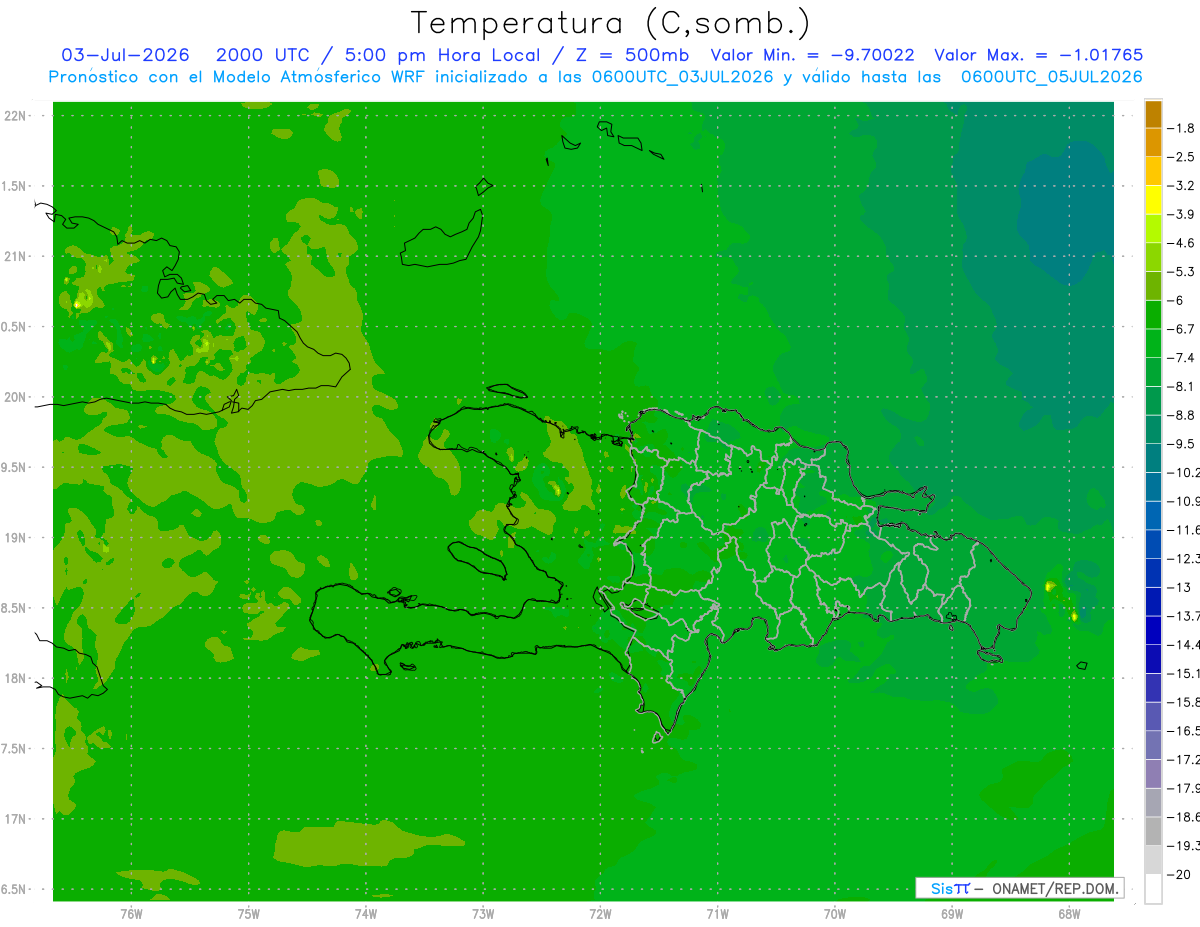Click the '-8.8' color scale value
This screenshot has height=927, width=1200.
coord(1181,415)
